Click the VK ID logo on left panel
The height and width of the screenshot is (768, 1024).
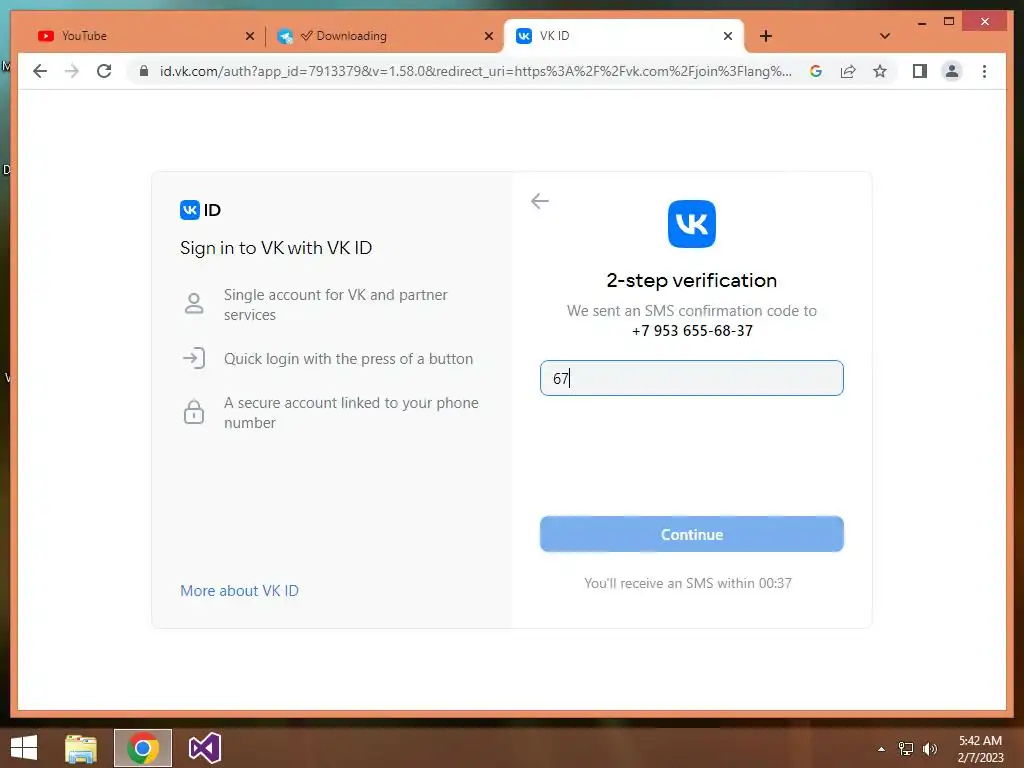200,210
